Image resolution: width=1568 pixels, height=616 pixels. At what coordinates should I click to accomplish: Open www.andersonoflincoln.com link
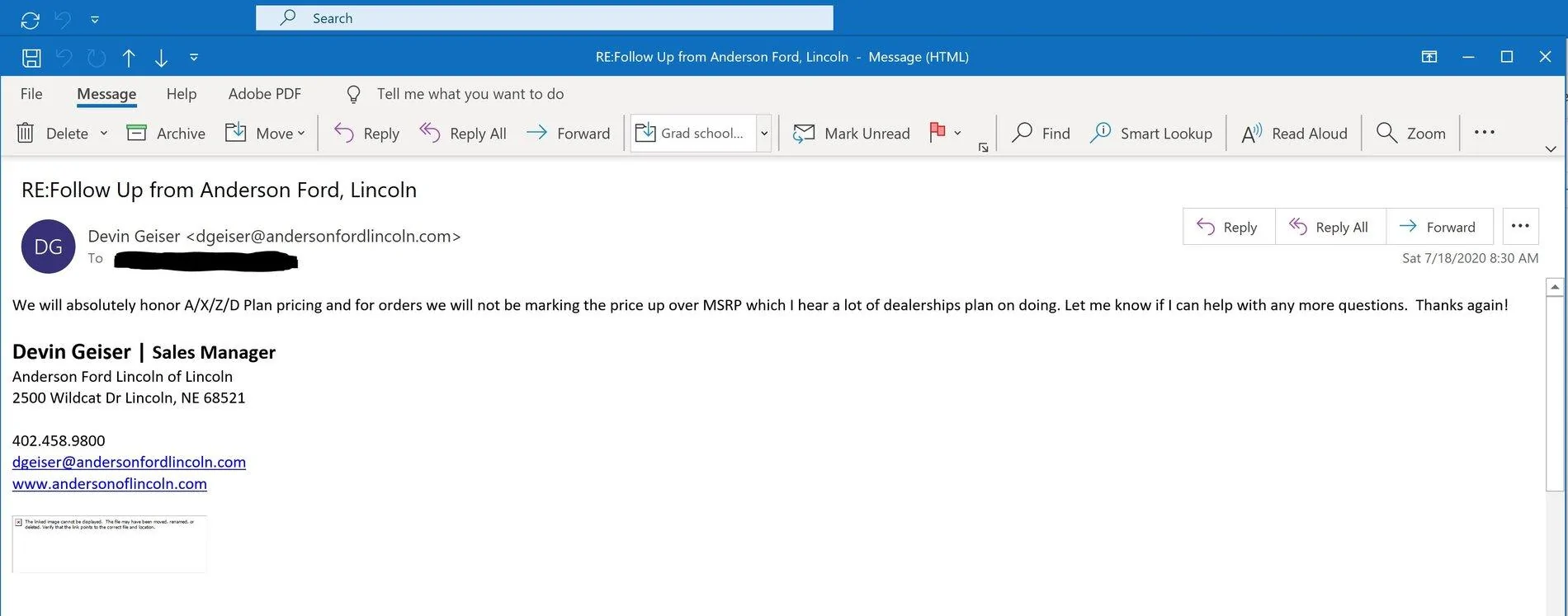110,483
